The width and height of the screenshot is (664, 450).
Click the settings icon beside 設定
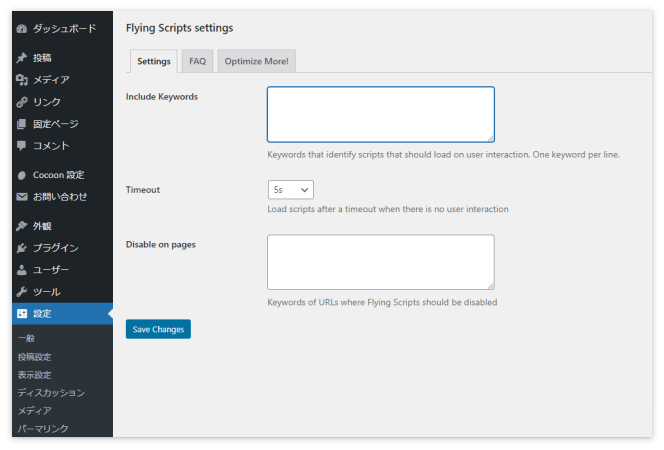pos(22,314)
